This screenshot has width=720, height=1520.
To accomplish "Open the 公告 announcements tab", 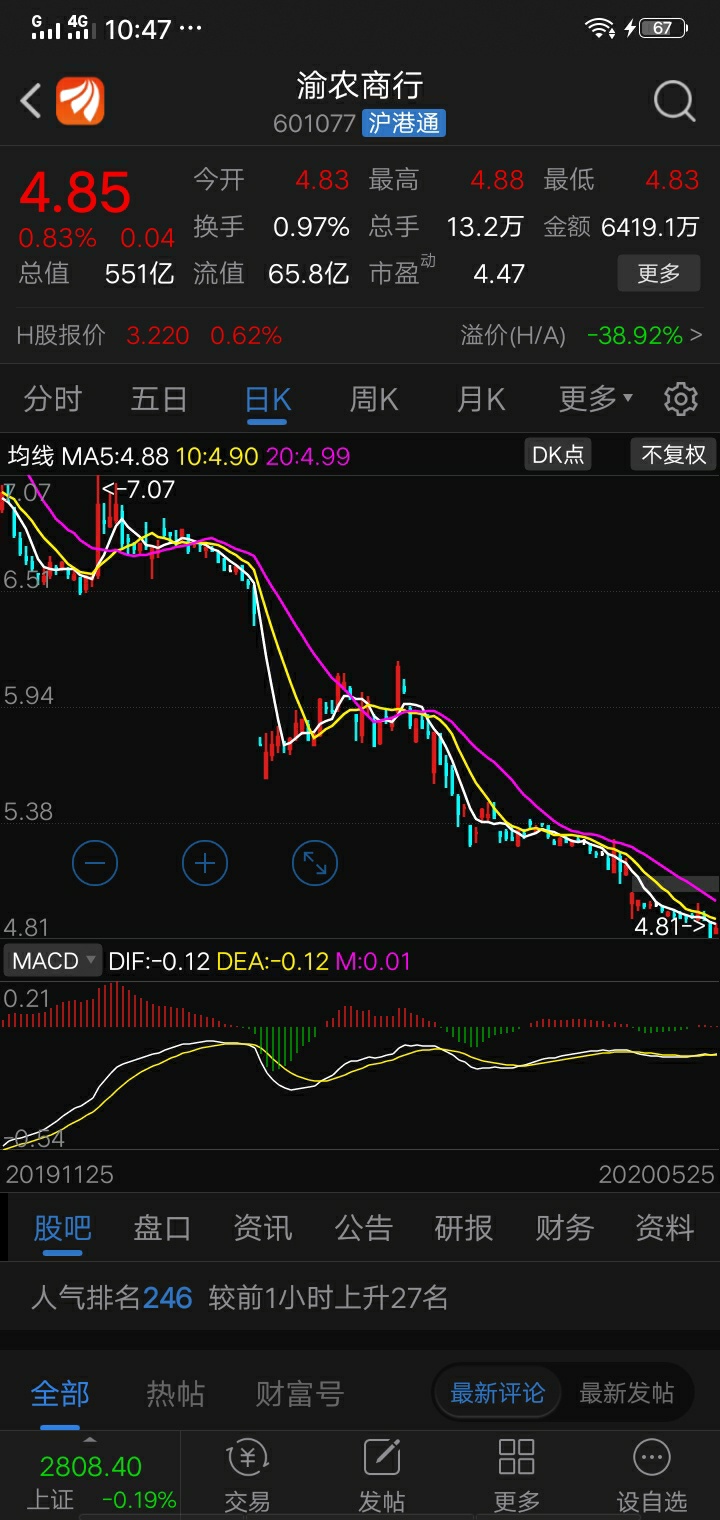I will (363, 1228).
